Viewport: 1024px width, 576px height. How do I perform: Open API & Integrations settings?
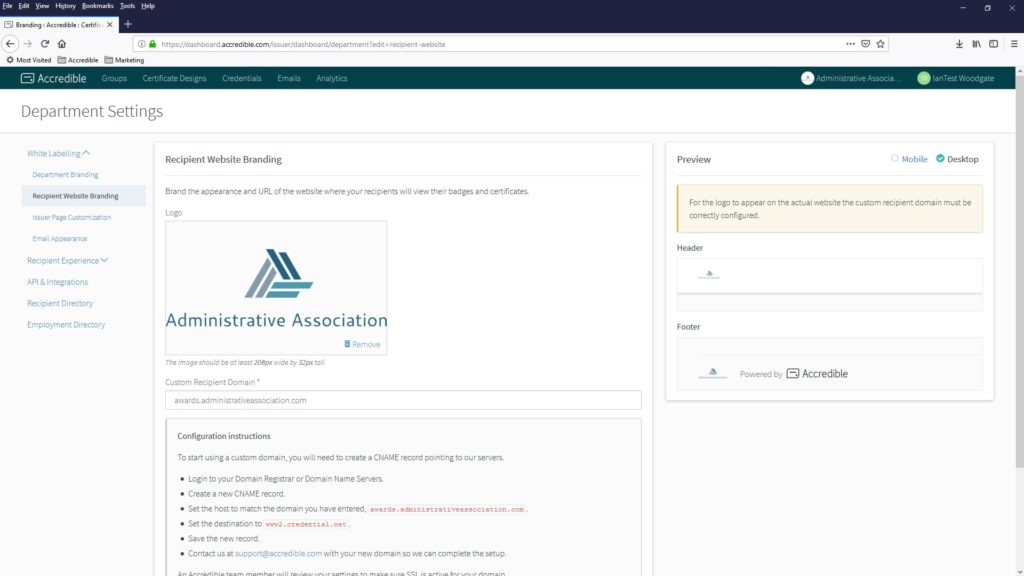57,282
